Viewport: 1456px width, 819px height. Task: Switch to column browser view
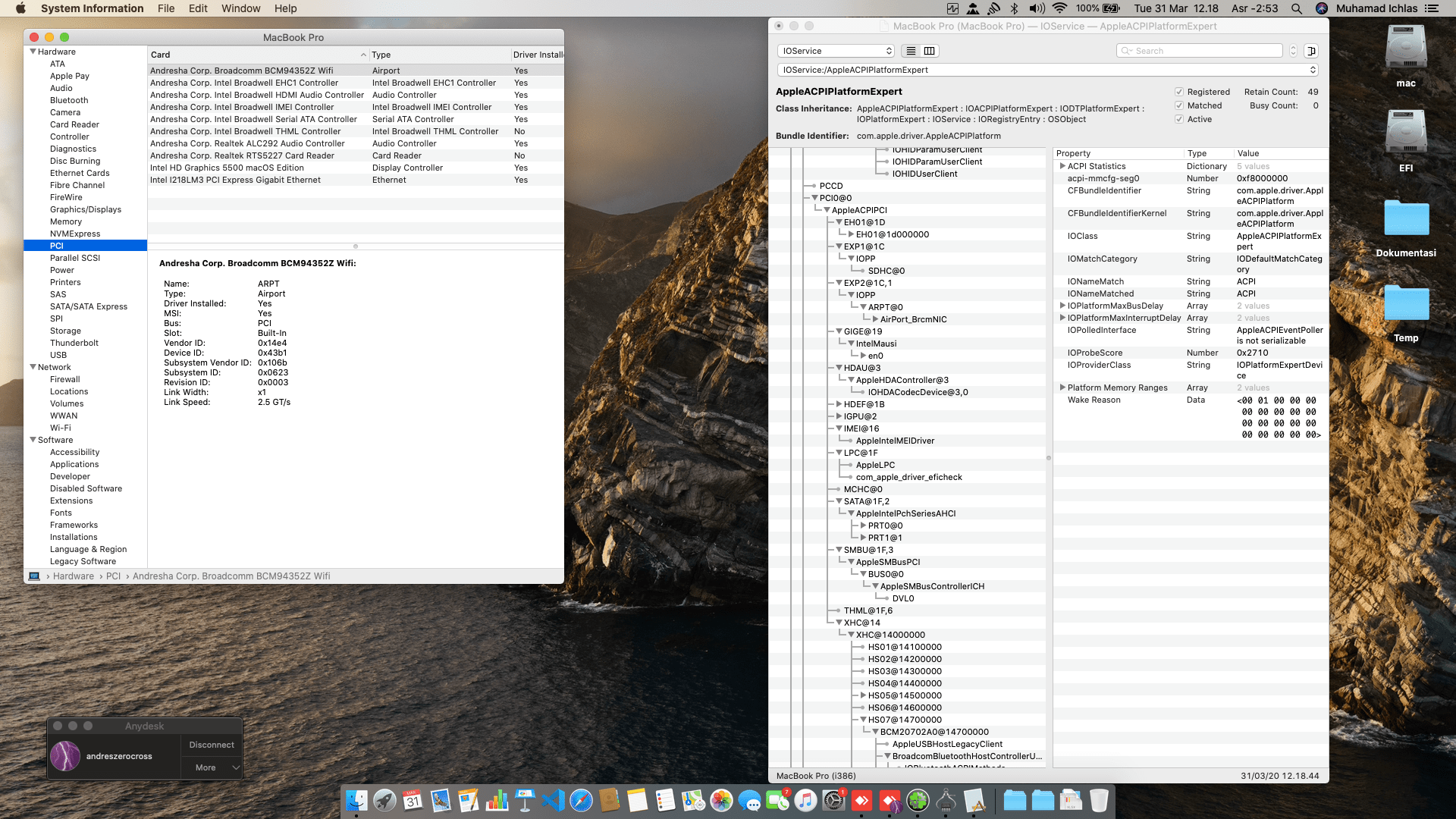[x=930, y=51]
